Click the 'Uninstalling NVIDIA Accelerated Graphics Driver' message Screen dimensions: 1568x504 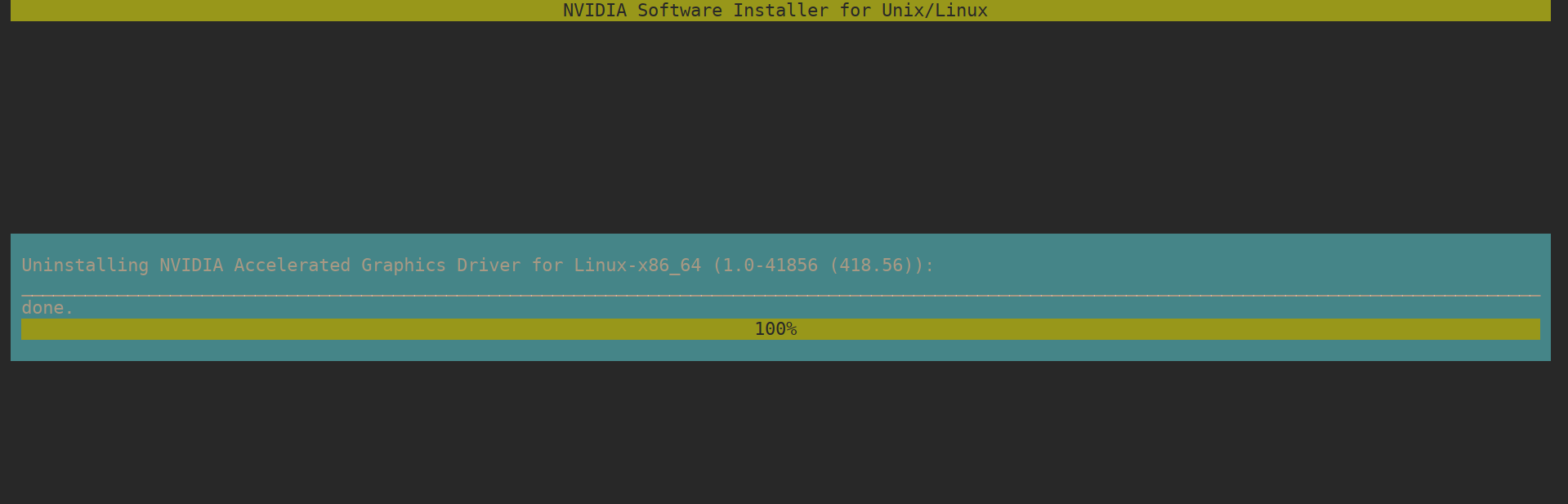477,265
